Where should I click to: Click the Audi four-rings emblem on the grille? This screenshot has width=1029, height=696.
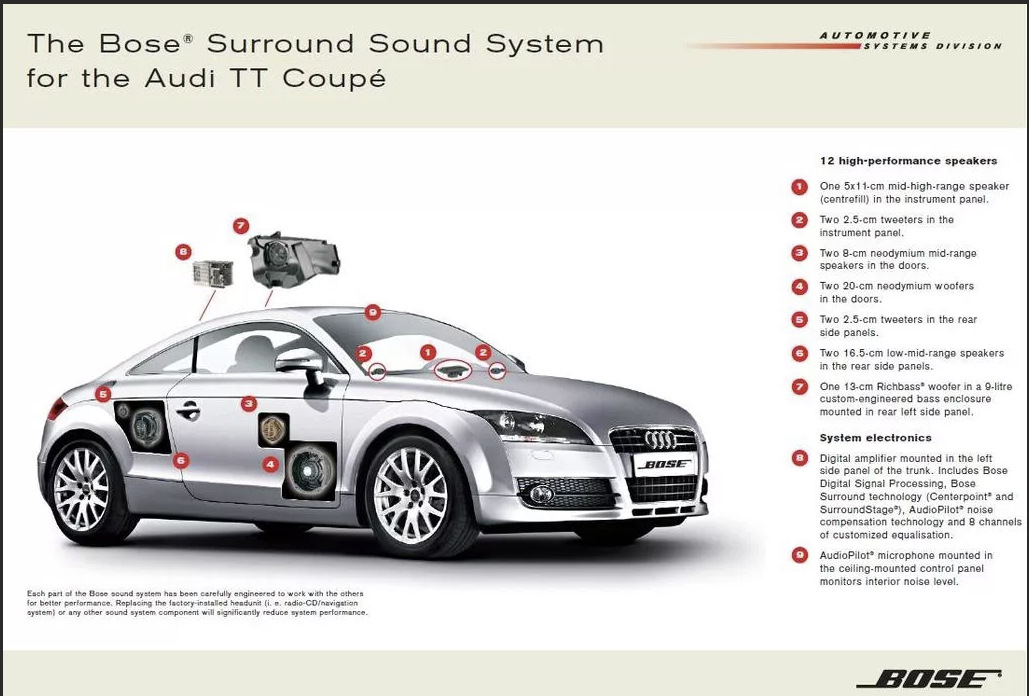tap(660, 440)
